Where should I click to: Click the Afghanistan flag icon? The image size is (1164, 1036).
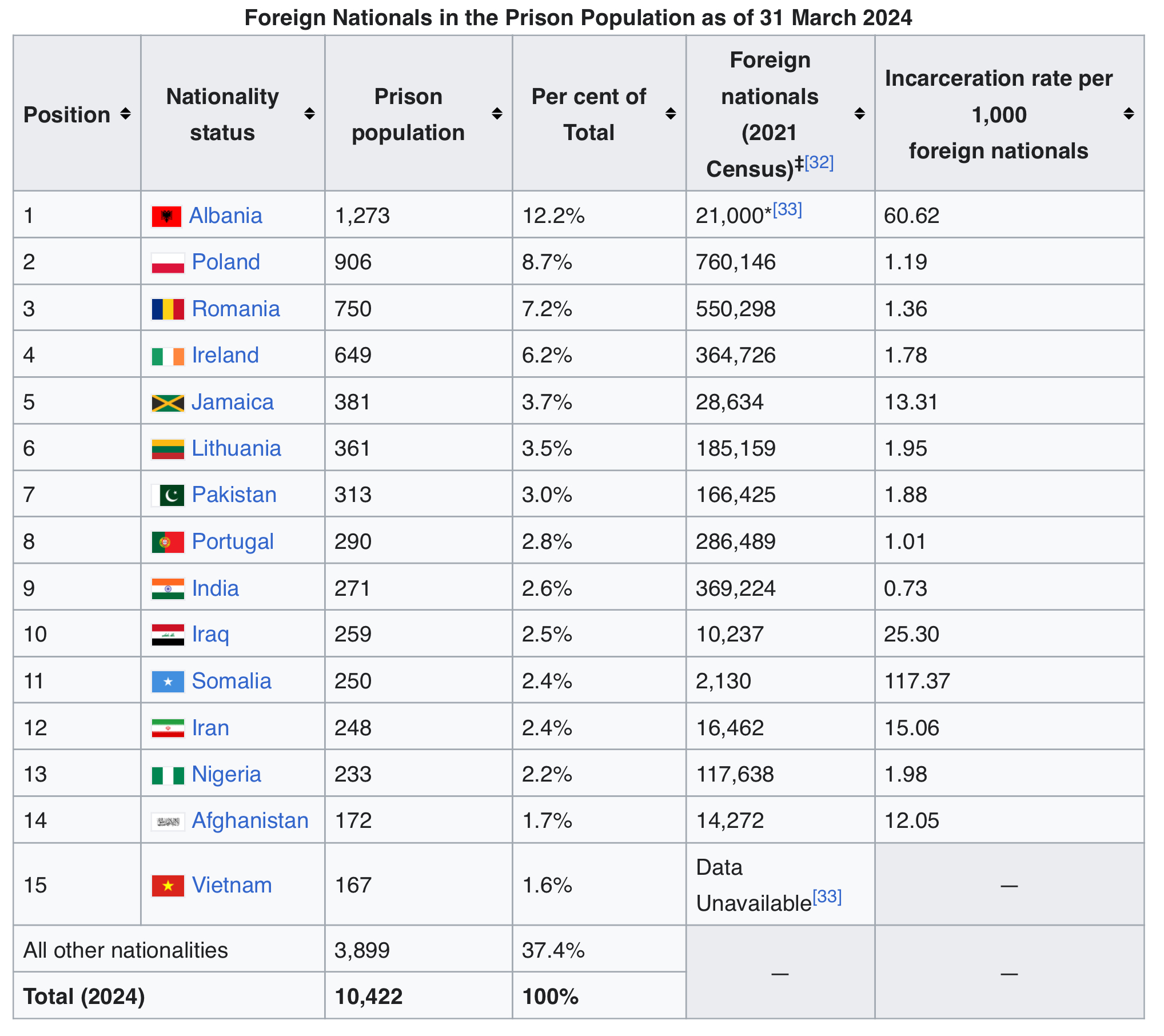pyautogui.click(x=168, y=822)
